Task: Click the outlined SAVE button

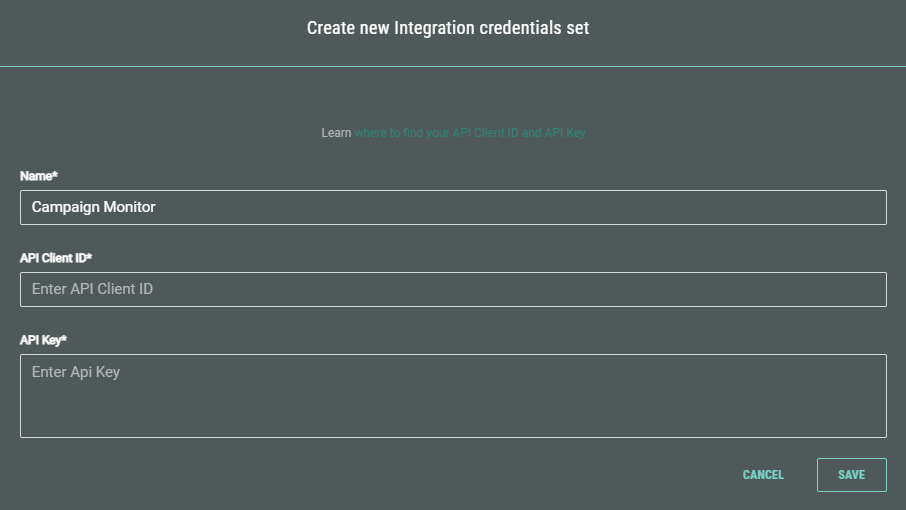Action: [851, 475]
